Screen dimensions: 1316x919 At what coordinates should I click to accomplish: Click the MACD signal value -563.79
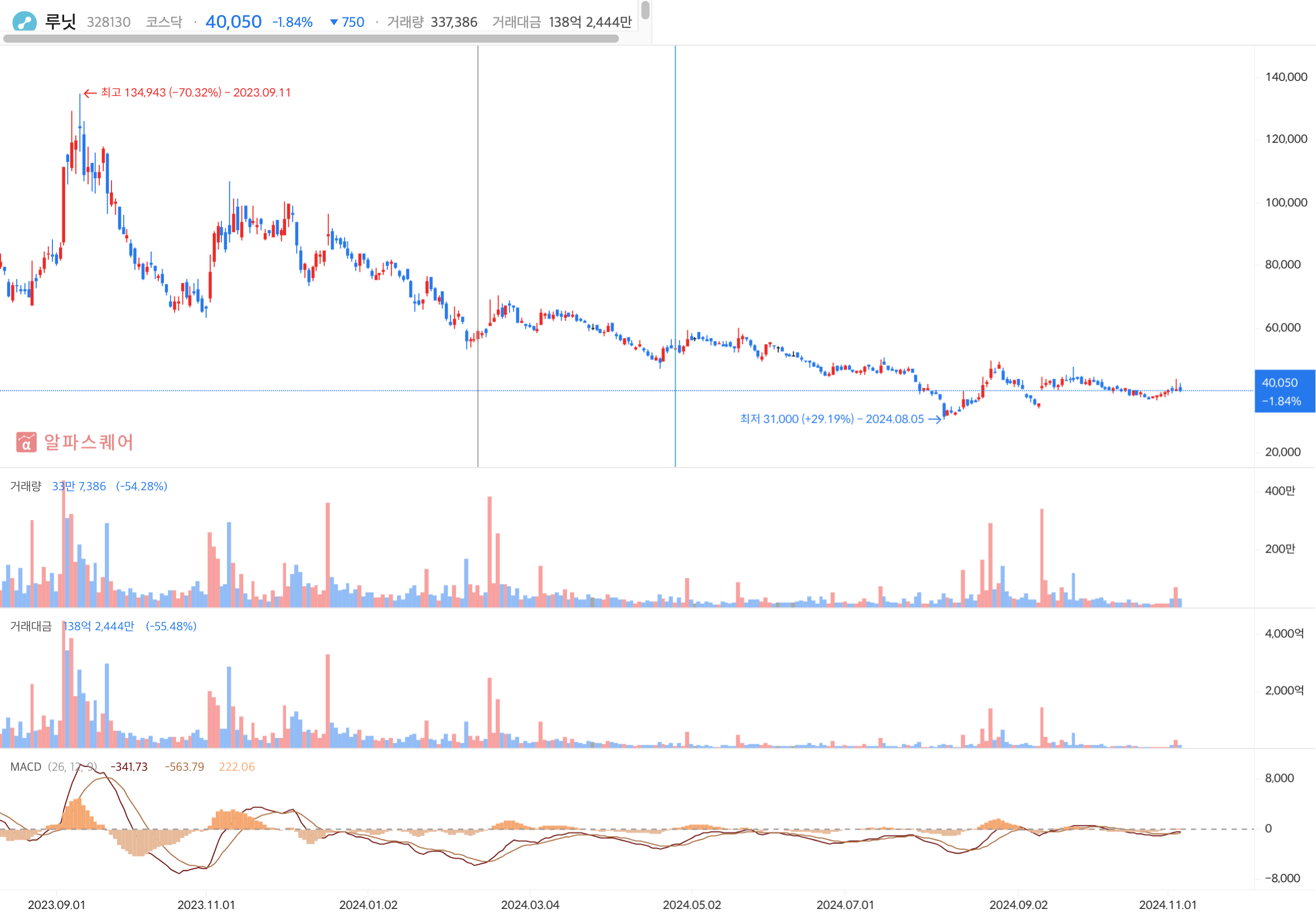pos(184,767)
